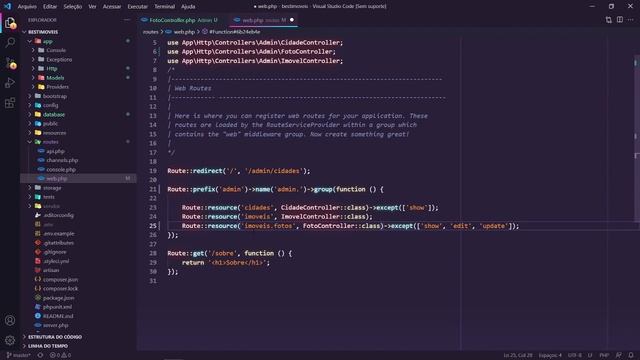Open the Ajuda menu
The image size is (640, 360).
coord(188,6)
